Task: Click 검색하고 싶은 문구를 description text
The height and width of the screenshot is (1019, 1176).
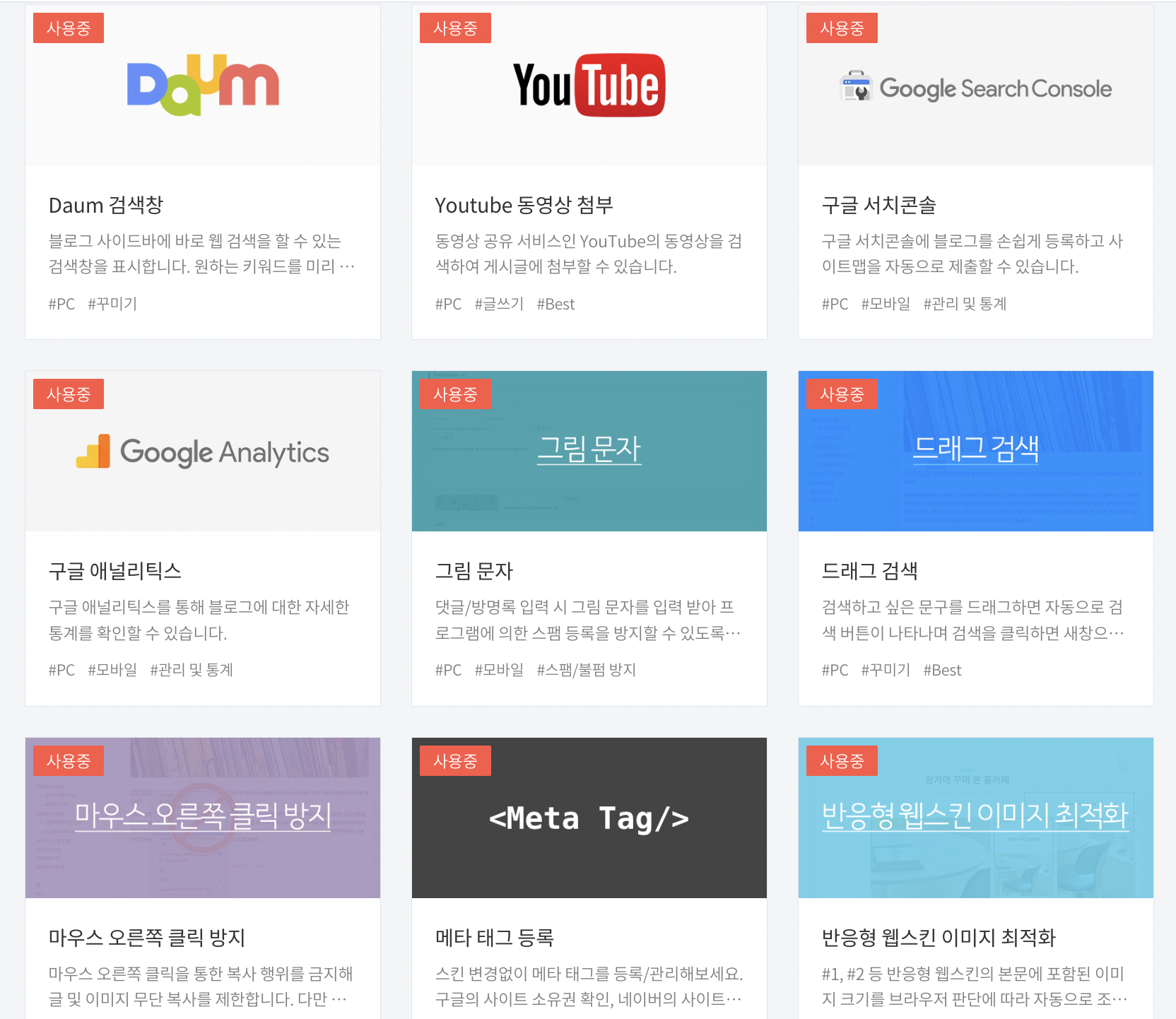Action: pyautogui.click(x=972, y=620)
